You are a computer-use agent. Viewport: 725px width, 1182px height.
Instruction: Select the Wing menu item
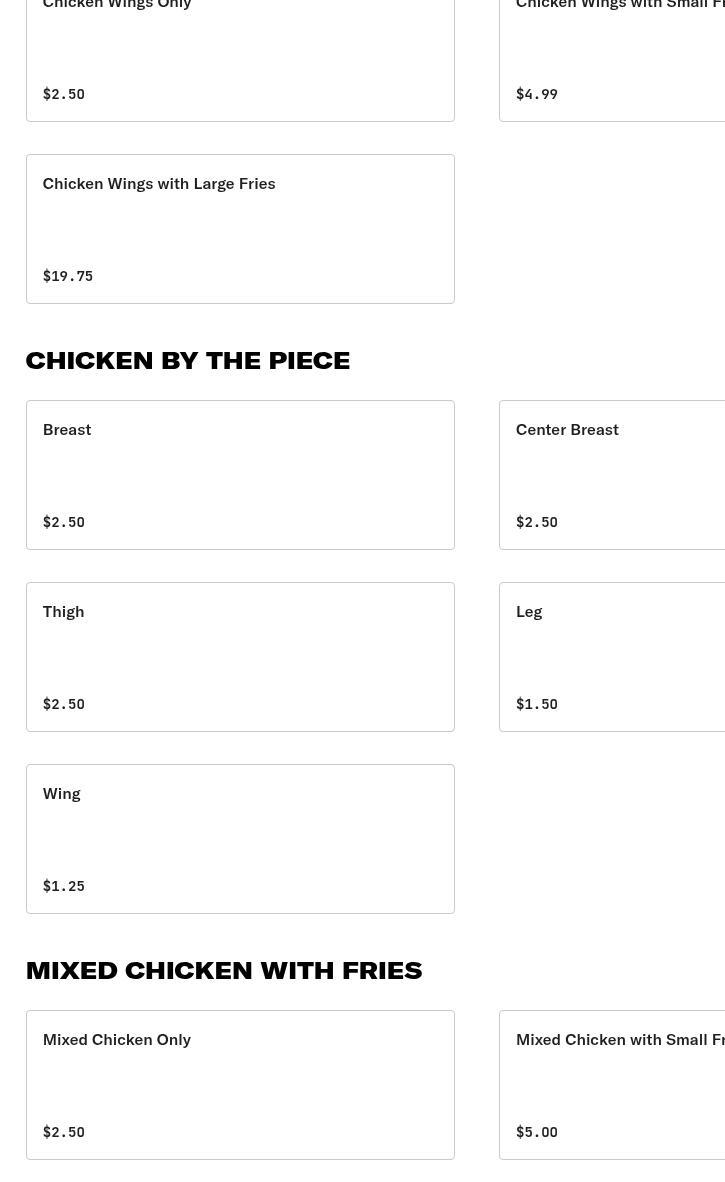click(240, 839)
